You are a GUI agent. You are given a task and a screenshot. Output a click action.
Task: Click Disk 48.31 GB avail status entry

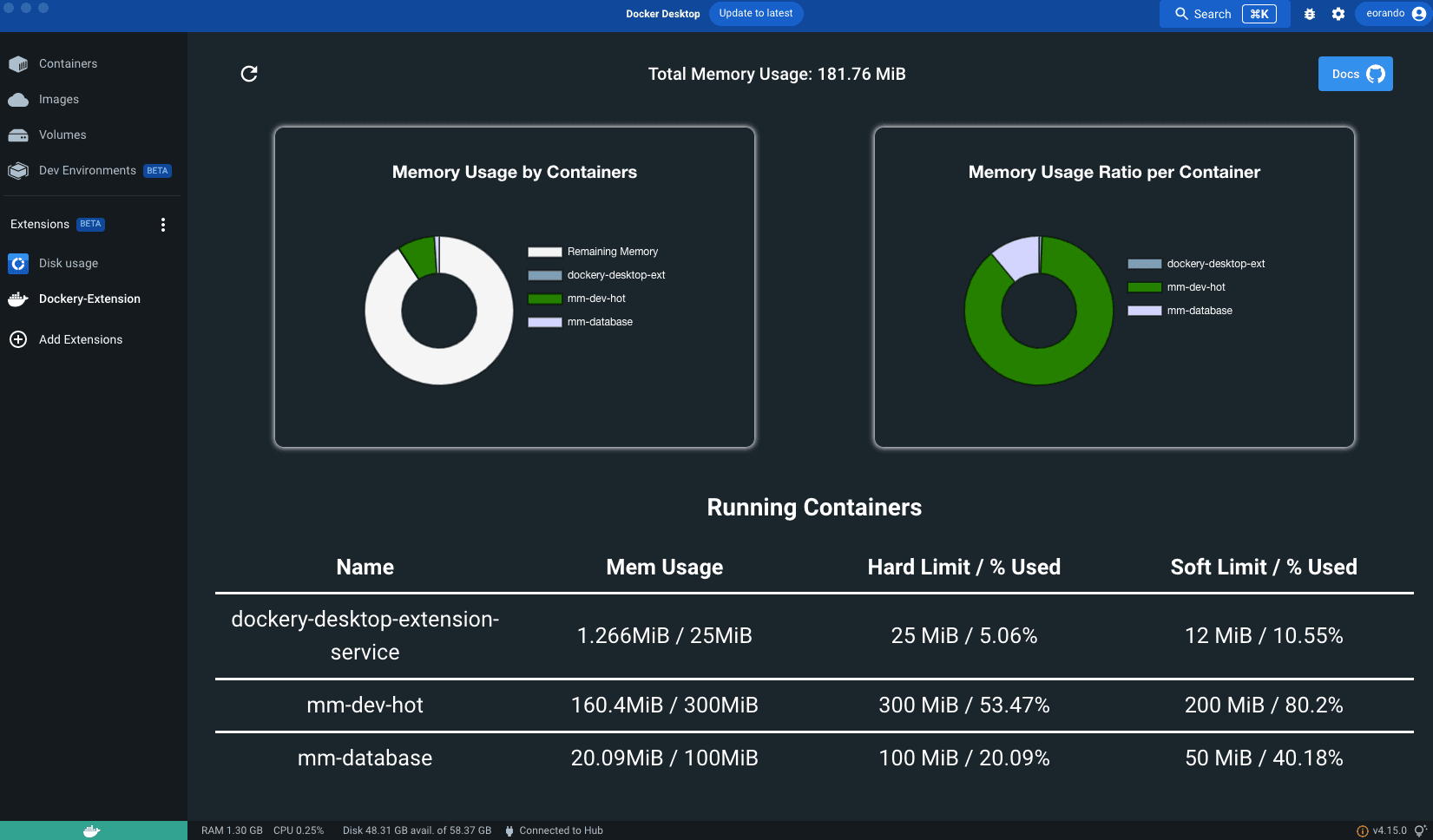coord(417,830)
